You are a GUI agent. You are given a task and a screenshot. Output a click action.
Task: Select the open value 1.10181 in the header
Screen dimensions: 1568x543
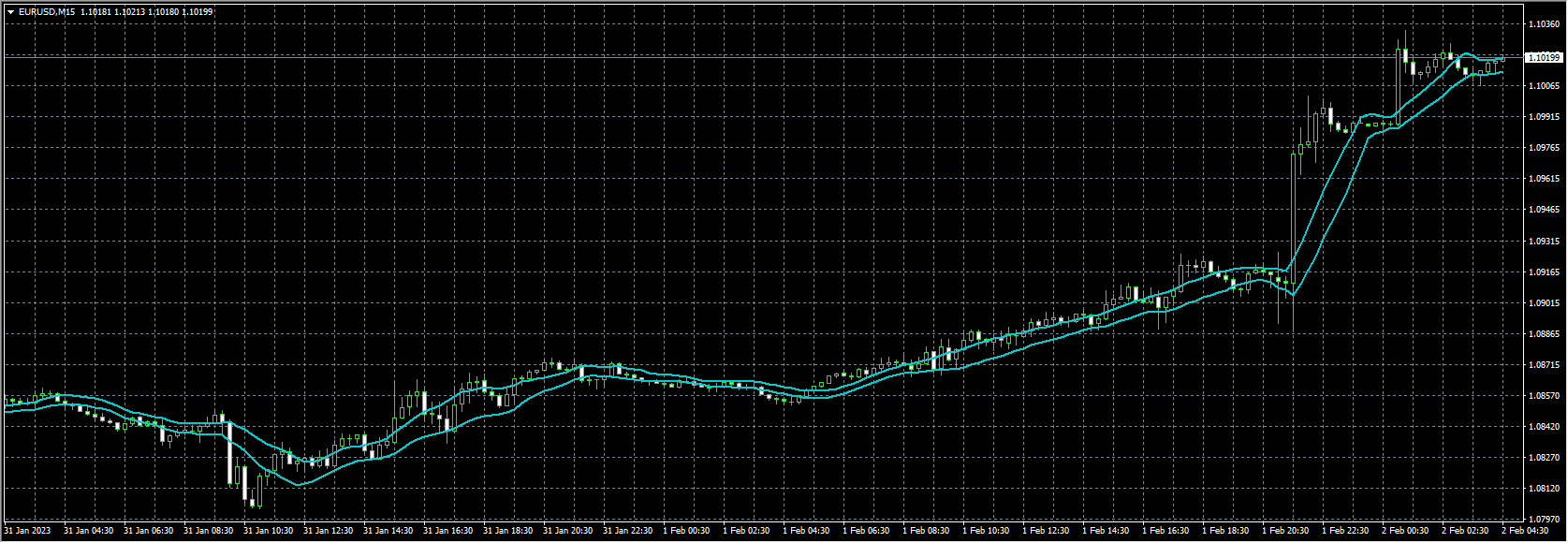click(95, 12)
